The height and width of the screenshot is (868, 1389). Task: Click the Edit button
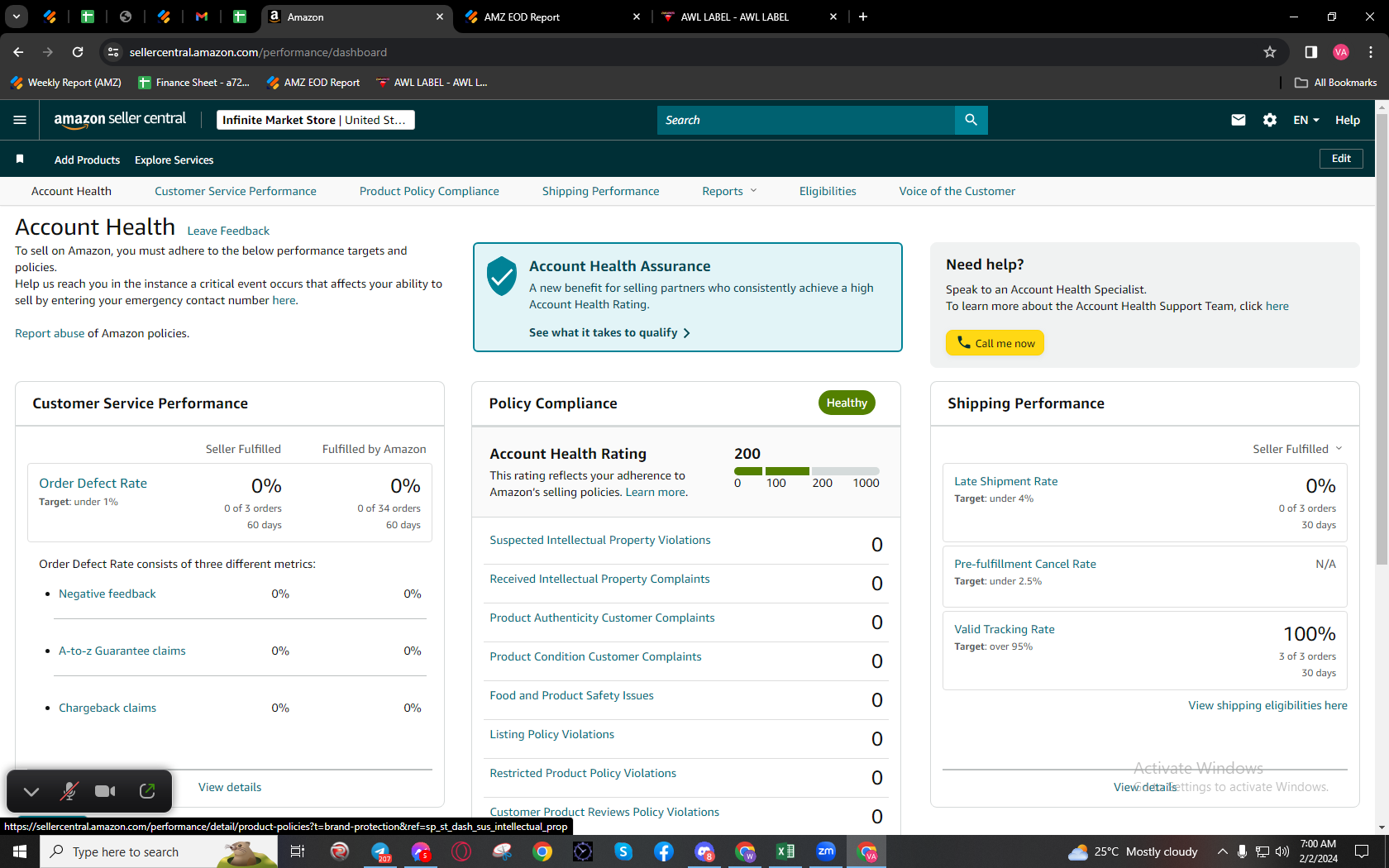[x=1341, y=159]
